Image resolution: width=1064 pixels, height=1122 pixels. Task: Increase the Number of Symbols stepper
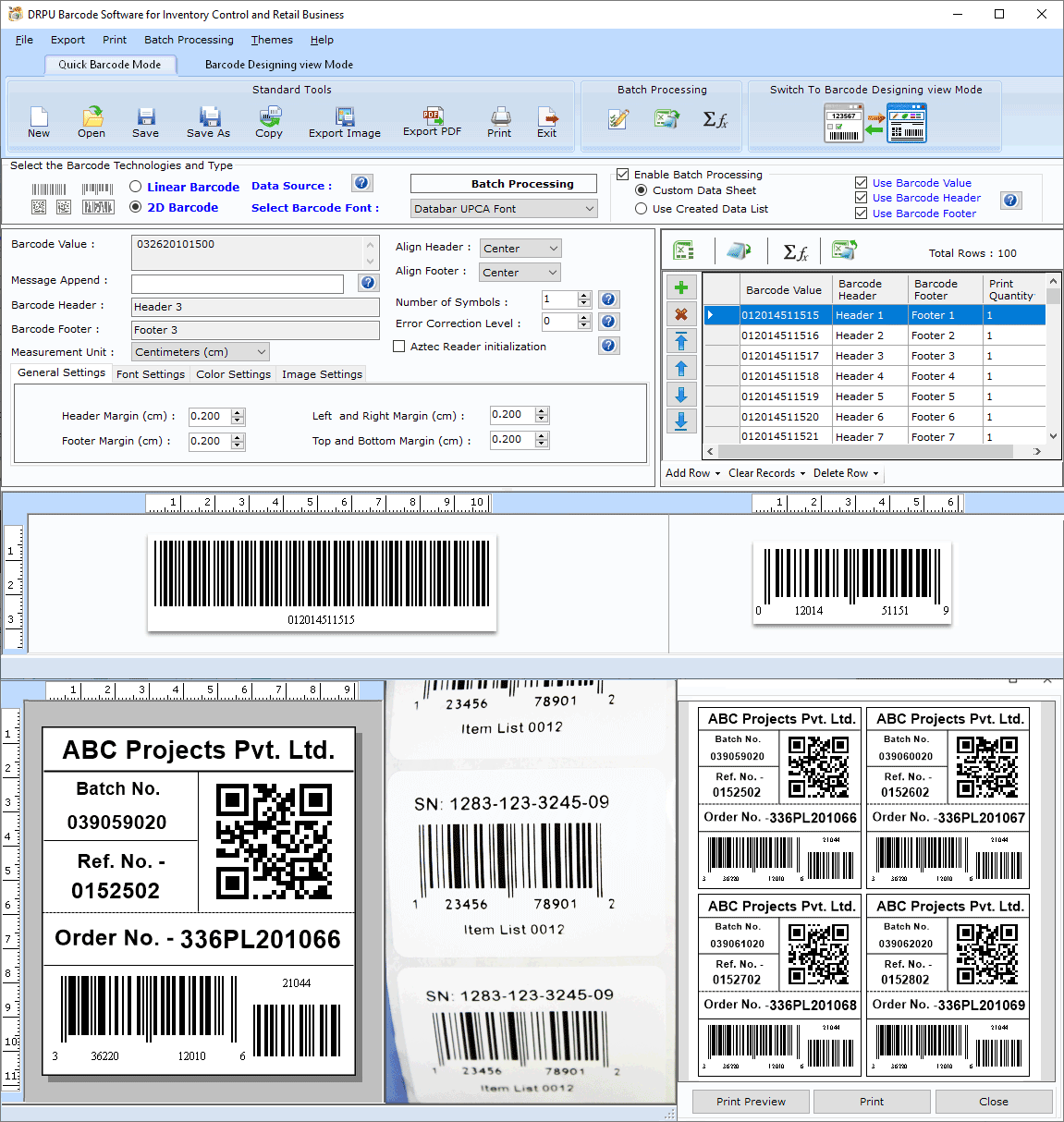click(583, 296)
